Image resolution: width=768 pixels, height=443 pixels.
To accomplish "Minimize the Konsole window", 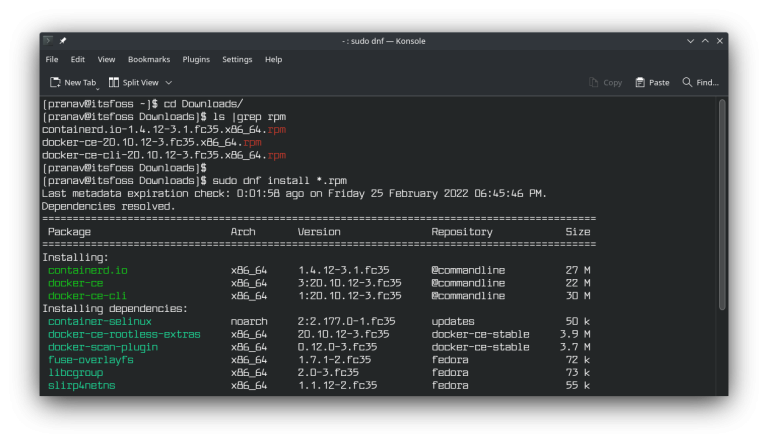I will pos(689,41).
